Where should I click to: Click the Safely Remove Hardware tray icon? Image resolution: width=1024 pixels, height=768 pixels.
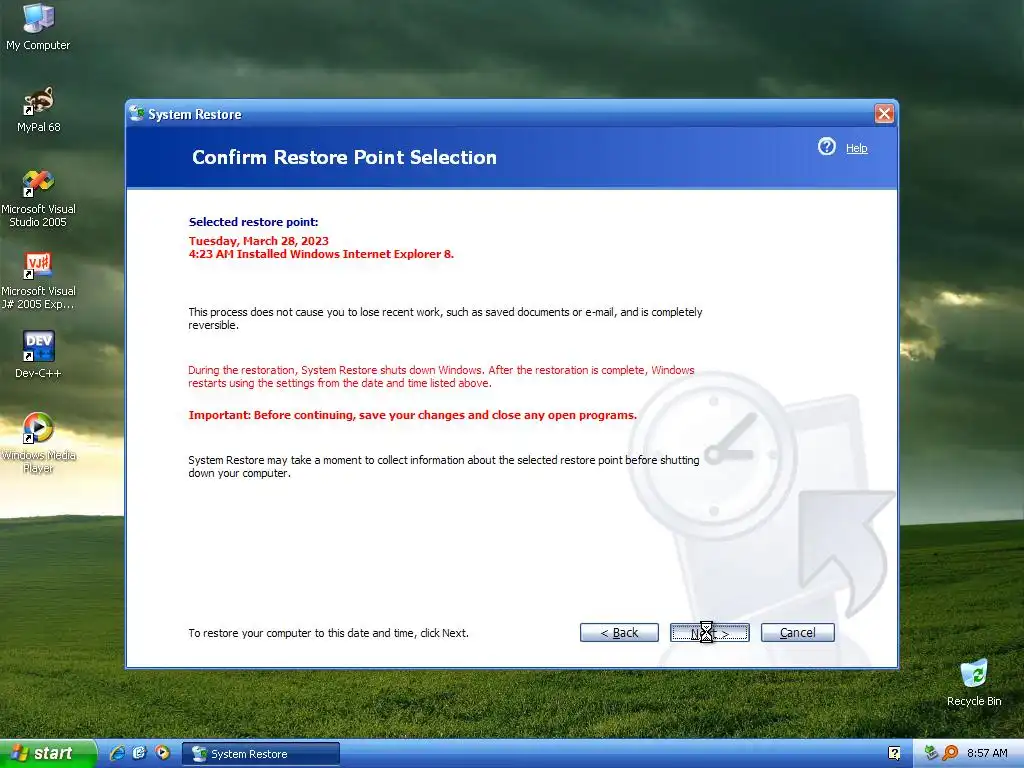pos(931,753)
